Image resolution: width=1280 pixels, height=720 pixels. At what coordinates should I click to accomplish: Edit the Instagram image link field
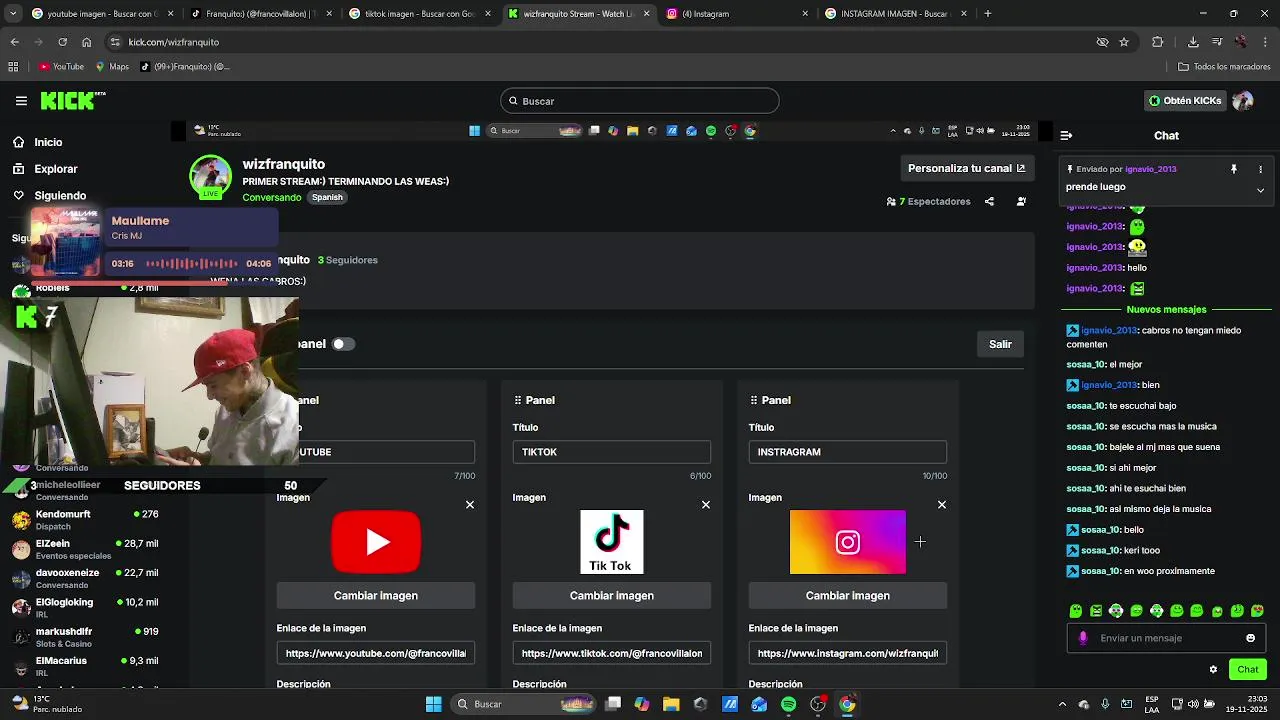tap(848, 653)
